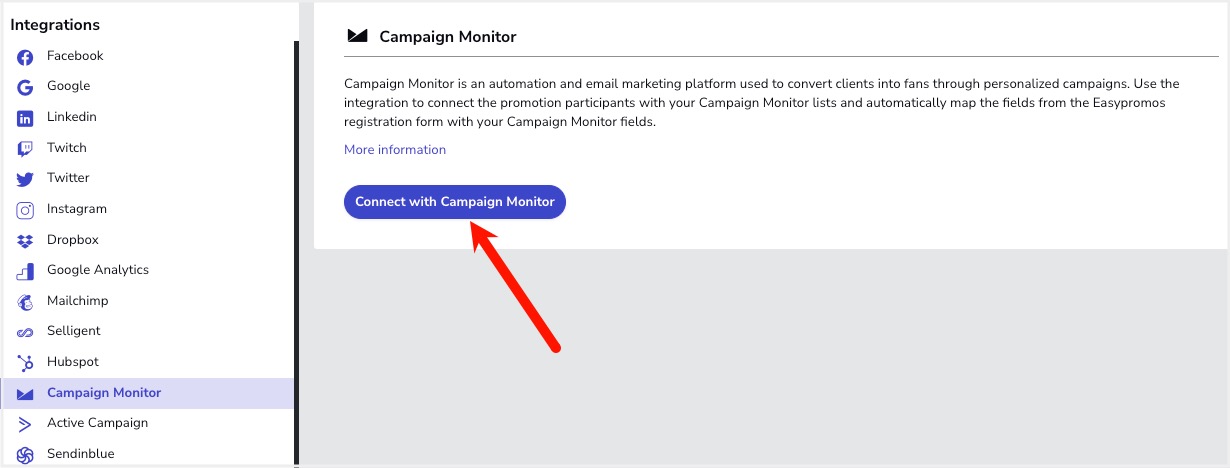Click the Active Campaign arrow icon
The image size is (1230, 468).
(x=25, y=424)
